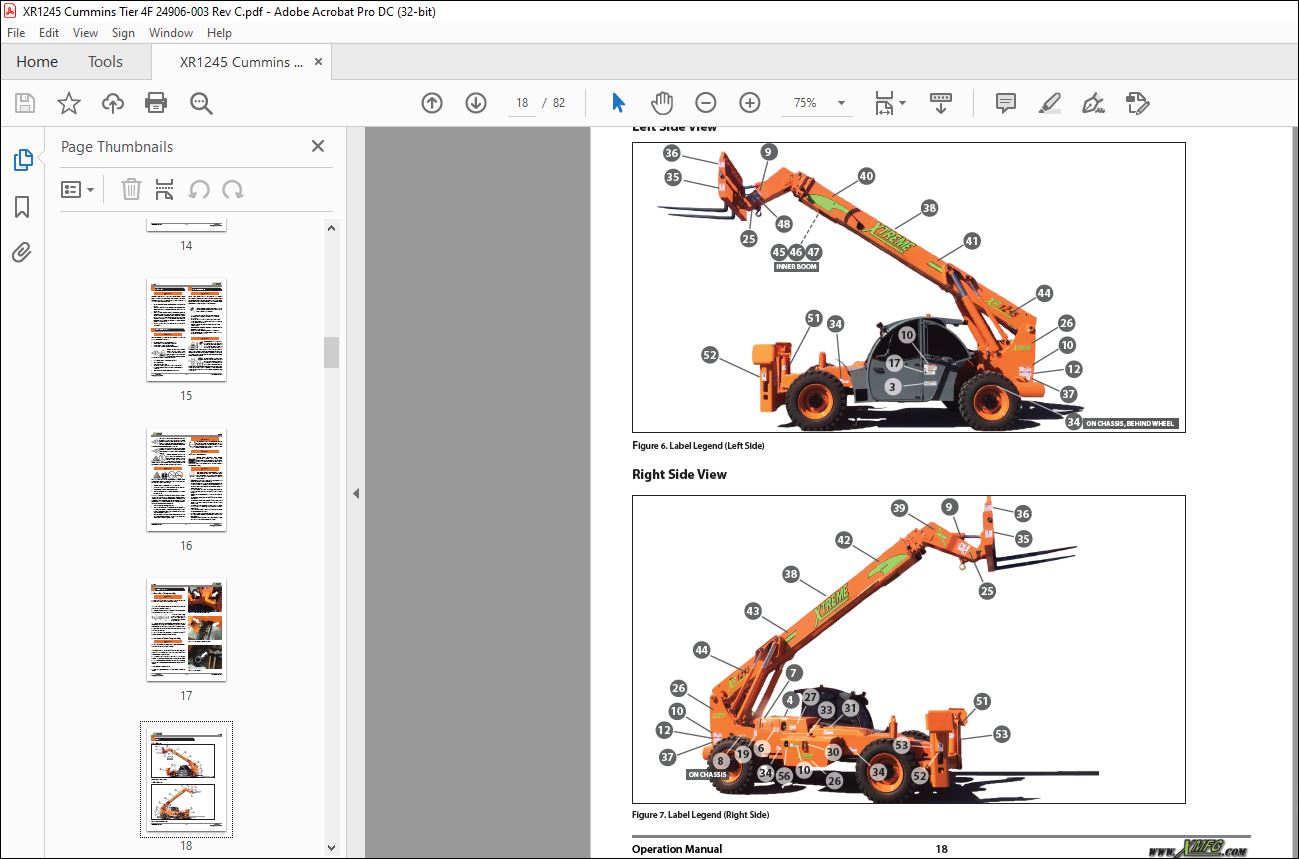The width and height of the screenshot is (1299, 859).
Task: Activate the Hand pan tool
Action: click(662, 103)
